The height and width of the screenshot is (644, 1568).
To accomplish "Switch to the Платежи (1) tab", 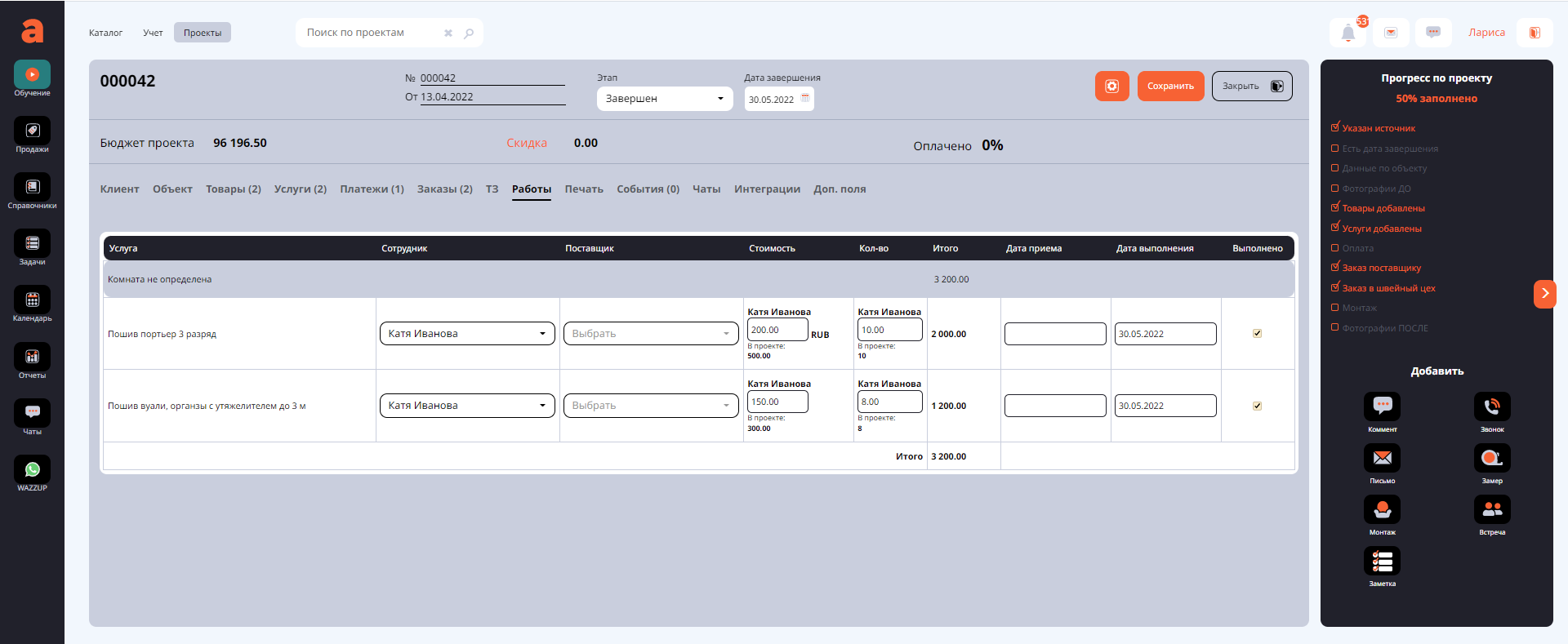I will (372, 189).
